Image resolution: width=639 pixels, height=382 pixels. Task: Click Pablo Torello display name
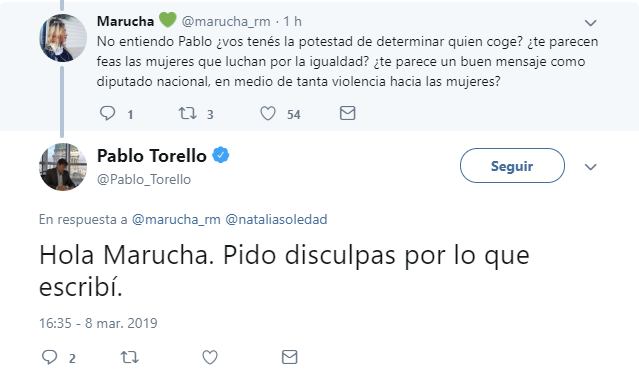[152, 156]
